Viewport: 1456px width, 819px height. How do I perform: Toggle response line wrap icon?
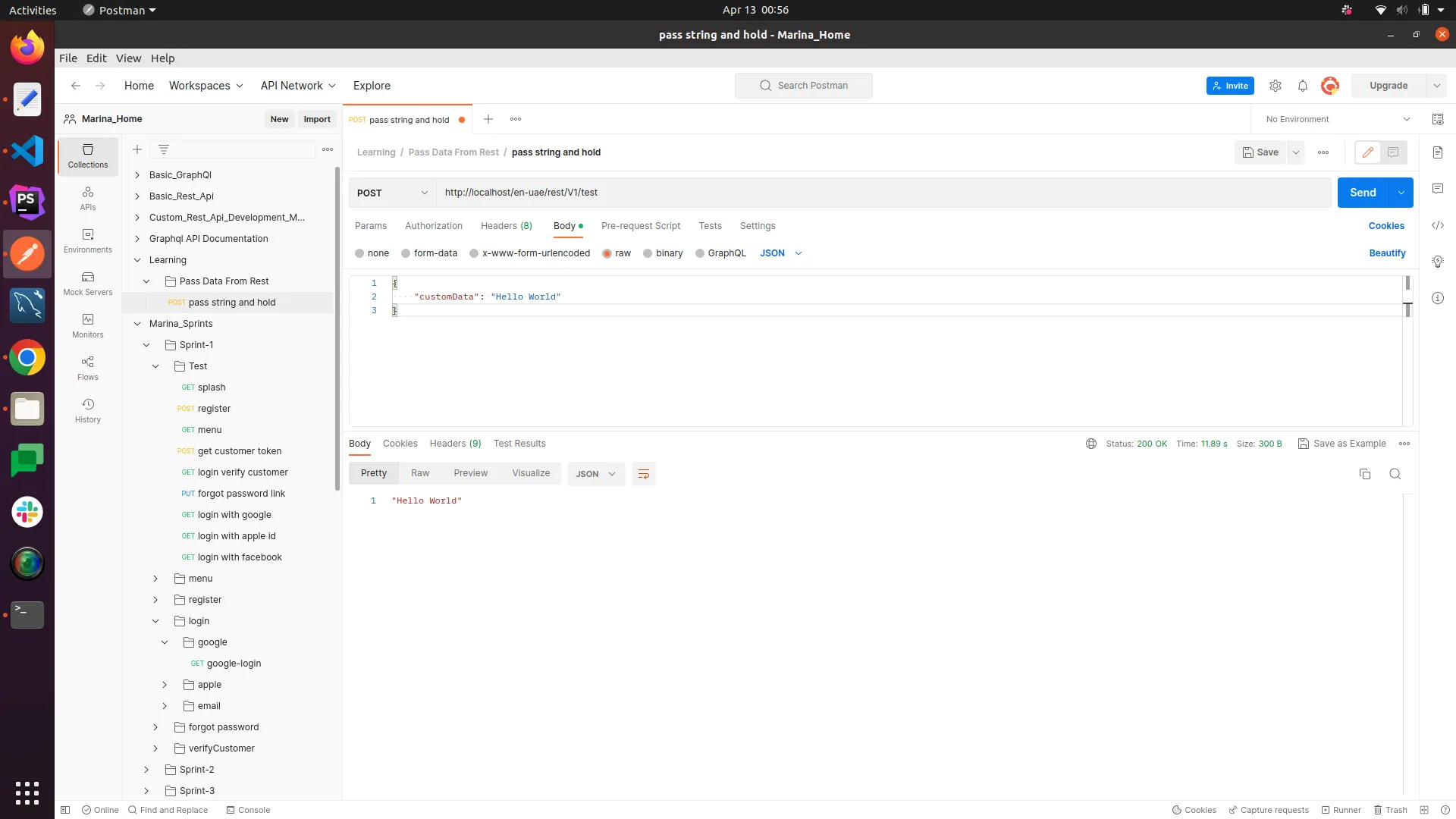(643, 474)
